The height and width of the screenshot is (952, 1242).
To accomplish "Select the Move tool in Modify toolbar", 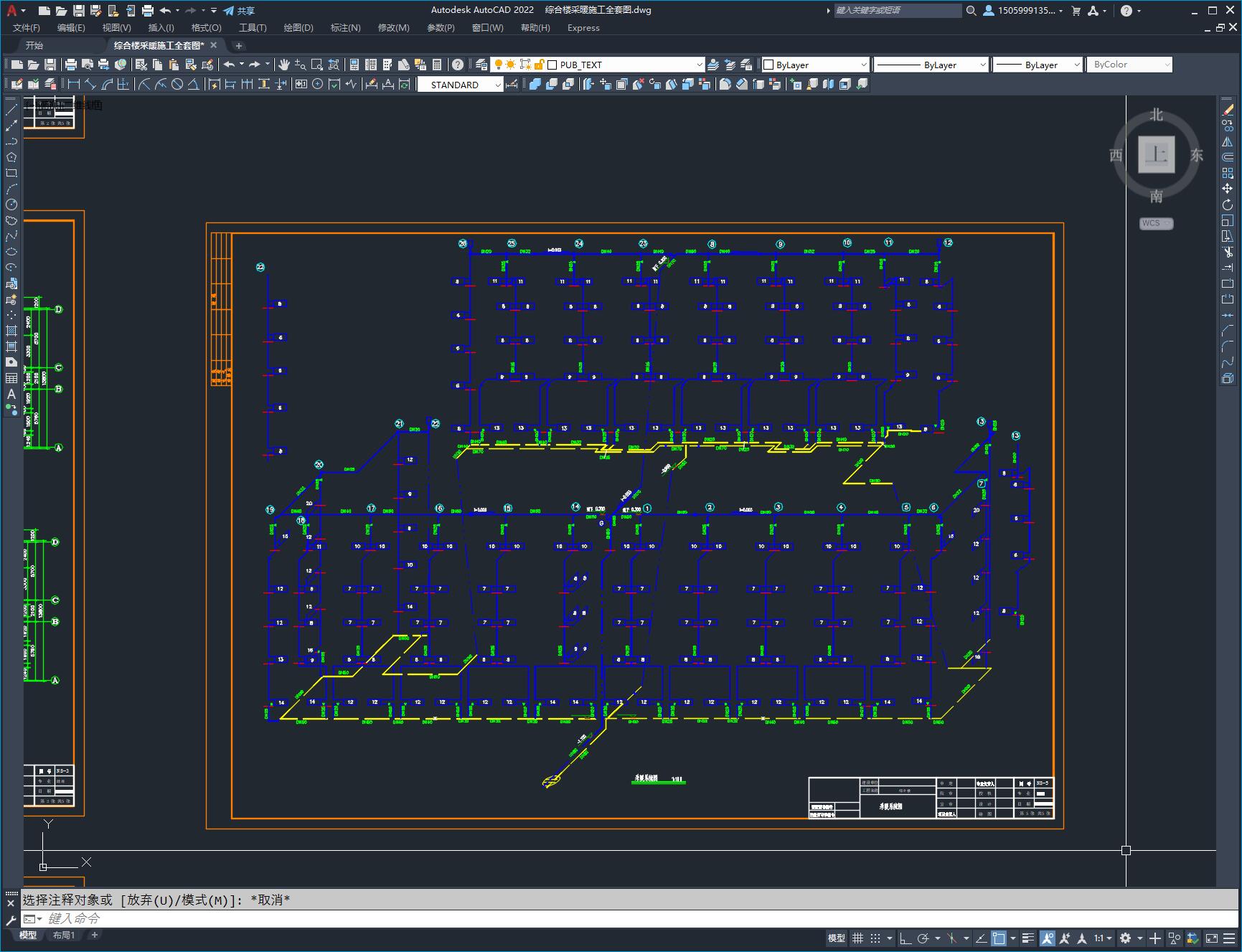I will coord(1228,189).
